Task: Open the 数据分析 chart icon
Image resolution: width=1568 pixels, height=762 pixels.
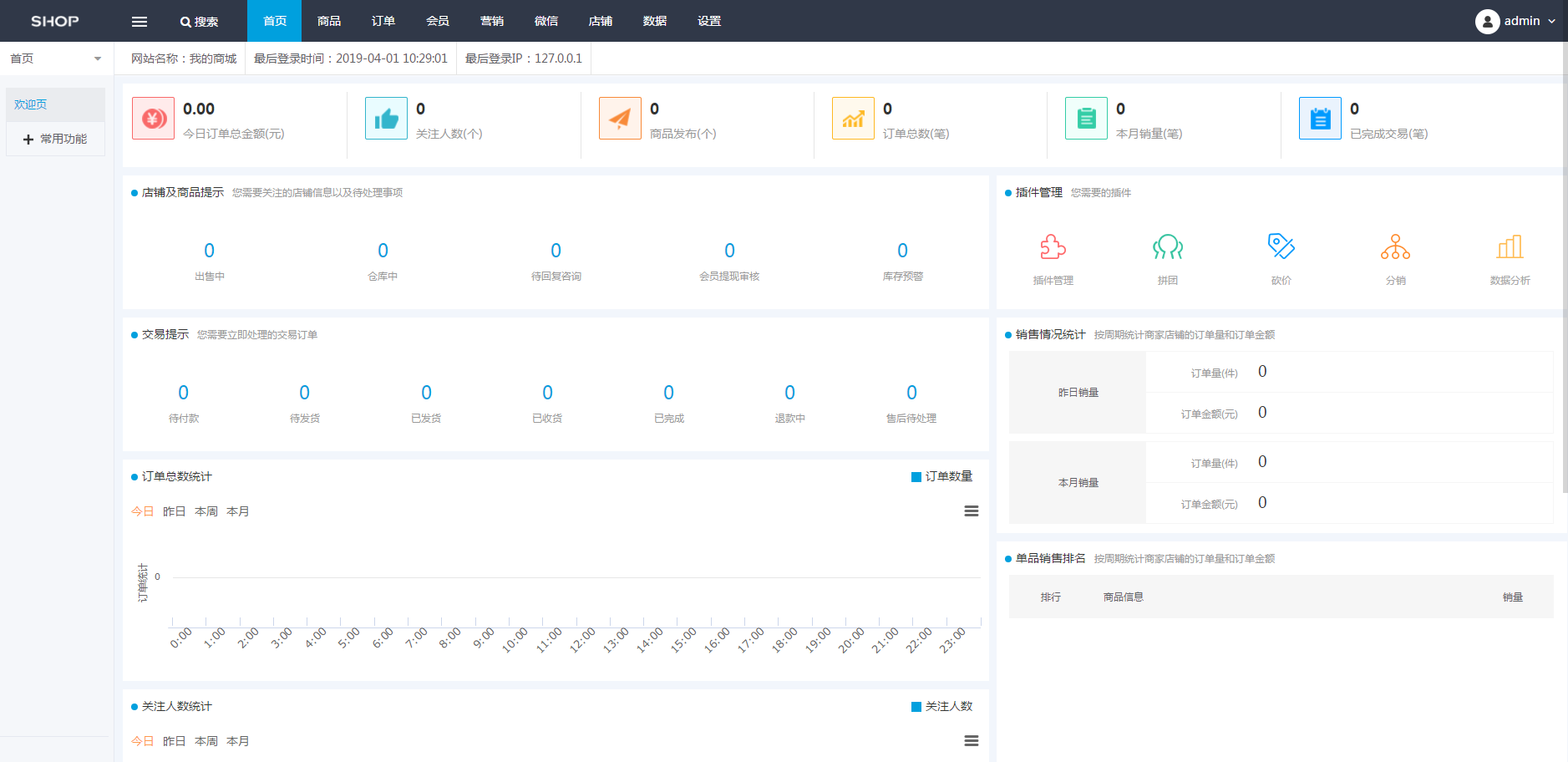Action: pyautogui.click(x=1510, y=246)
